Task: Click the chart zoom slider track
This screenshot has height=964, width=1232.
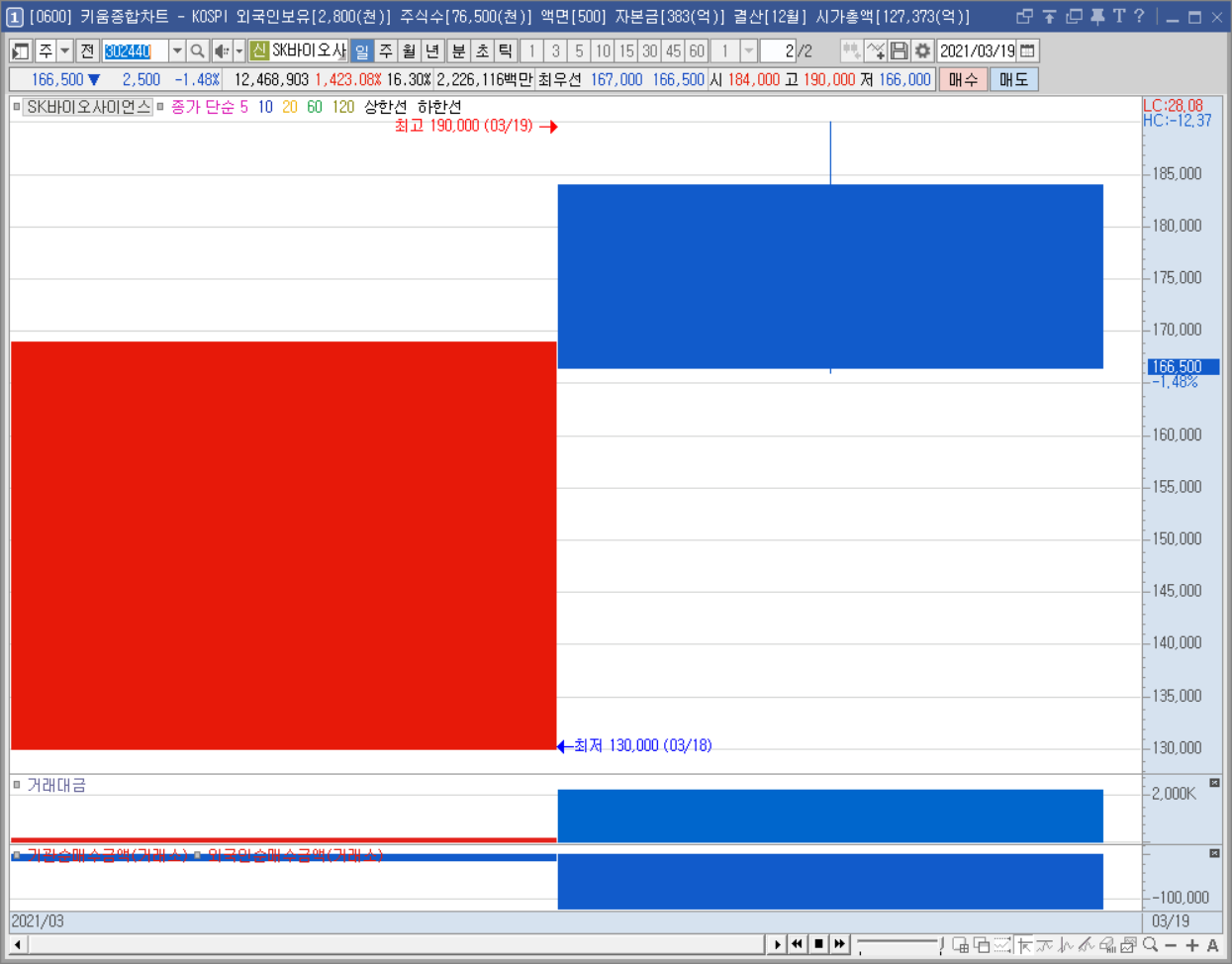Action: pyautogui.click(x=899, y=943)
